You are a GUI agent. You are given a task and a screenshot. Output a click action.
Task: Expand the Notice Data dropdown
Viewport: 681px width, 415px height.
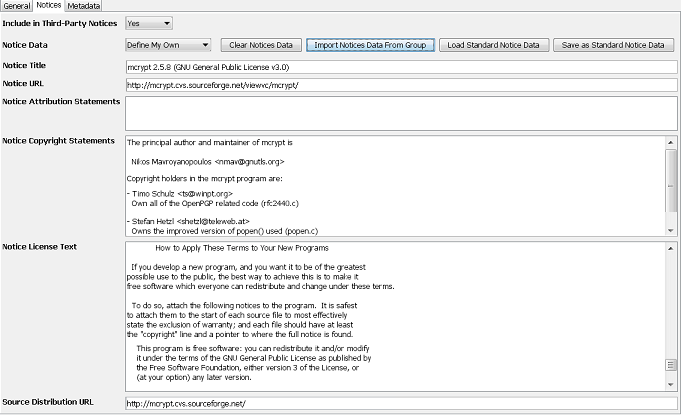coord(168,45)
